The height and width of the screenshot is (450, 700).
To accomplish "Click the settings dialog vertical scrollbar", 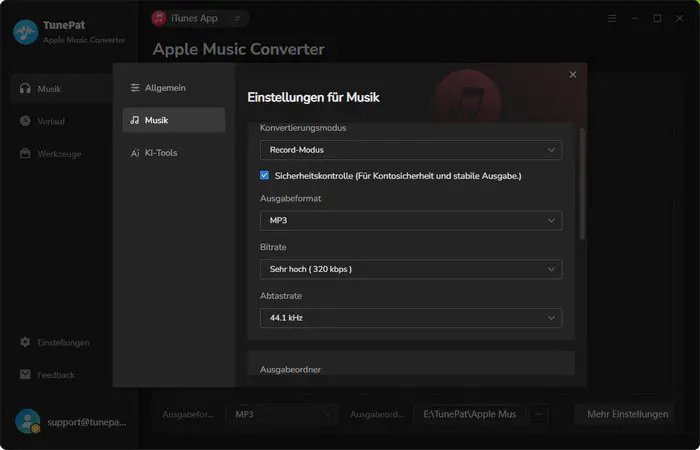I will click(582, 185).
